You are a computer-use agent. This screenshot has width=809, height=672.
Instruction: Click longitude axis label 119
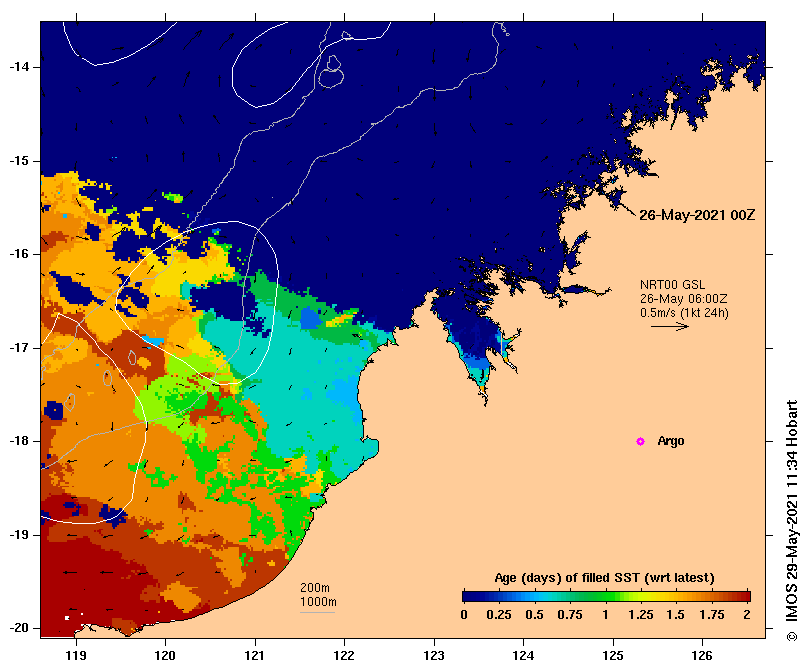76,655
